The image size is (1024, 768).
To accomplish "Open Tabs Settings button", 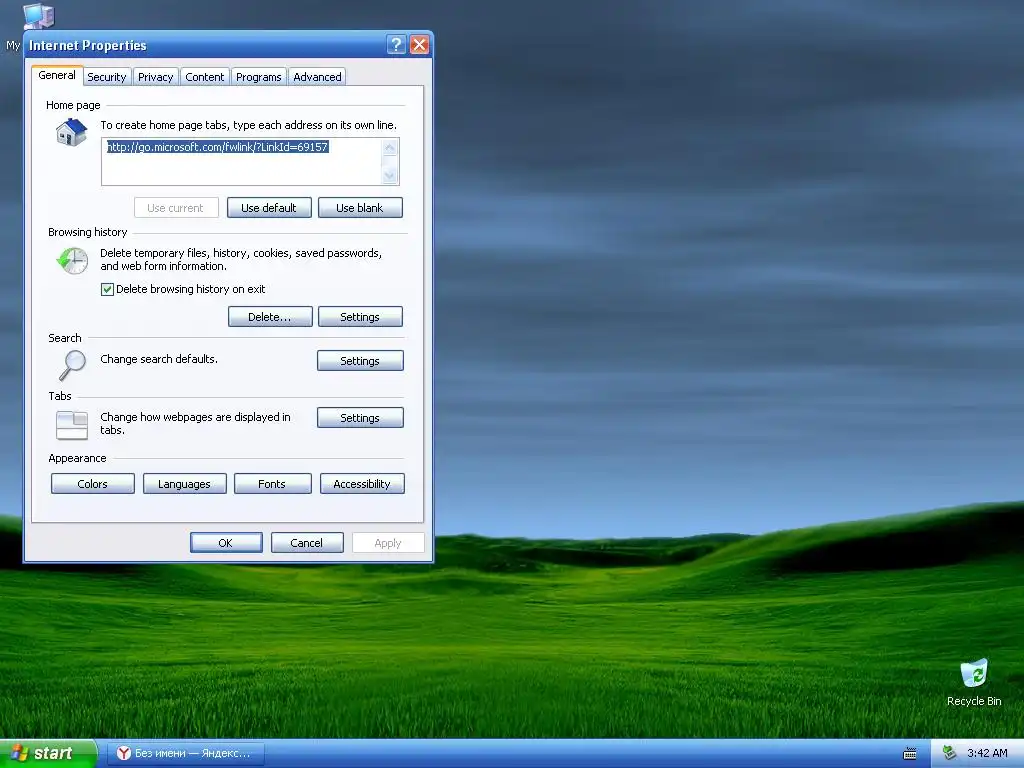I will click(360, 418).
